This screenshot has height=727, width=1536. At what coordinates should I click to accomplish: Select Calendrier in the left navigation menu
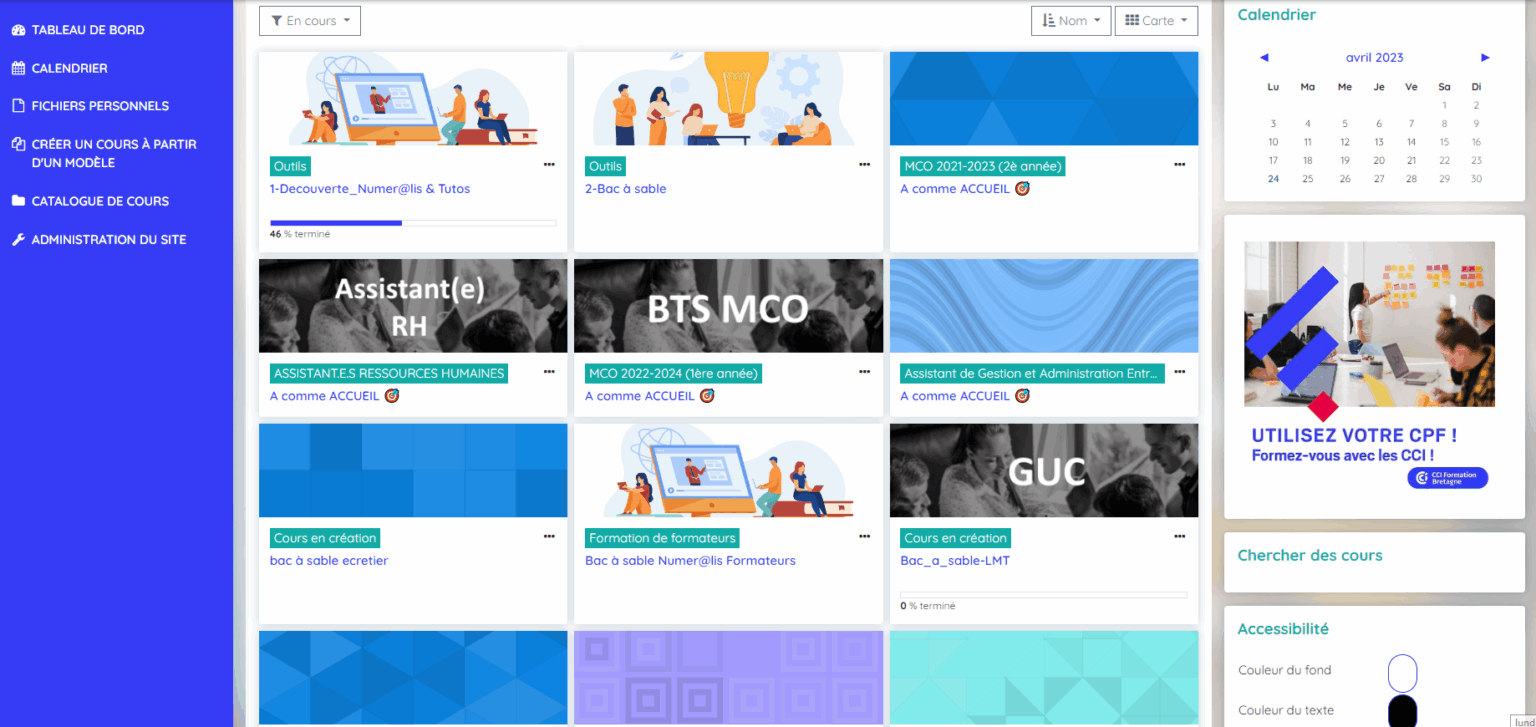(x=70, y=67)
